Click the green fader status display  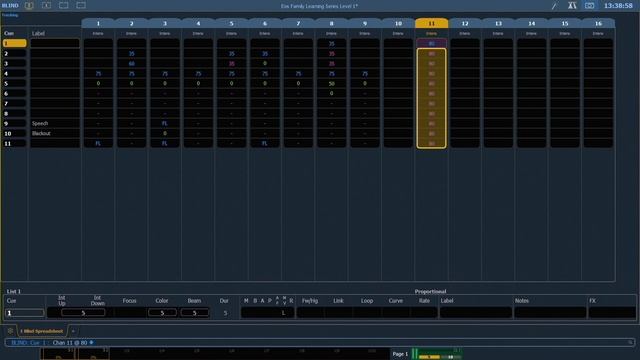pyautogui.click(x=438, y=353)
